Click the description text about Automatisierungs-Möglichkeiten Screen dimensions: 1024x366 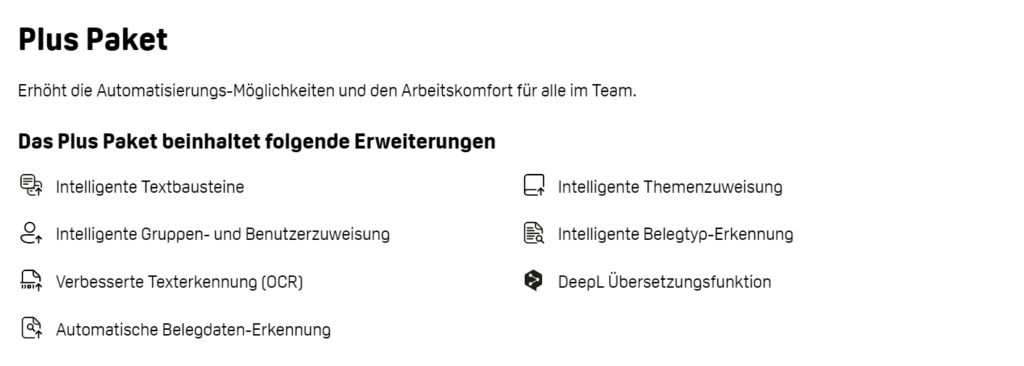coord(327,91)
